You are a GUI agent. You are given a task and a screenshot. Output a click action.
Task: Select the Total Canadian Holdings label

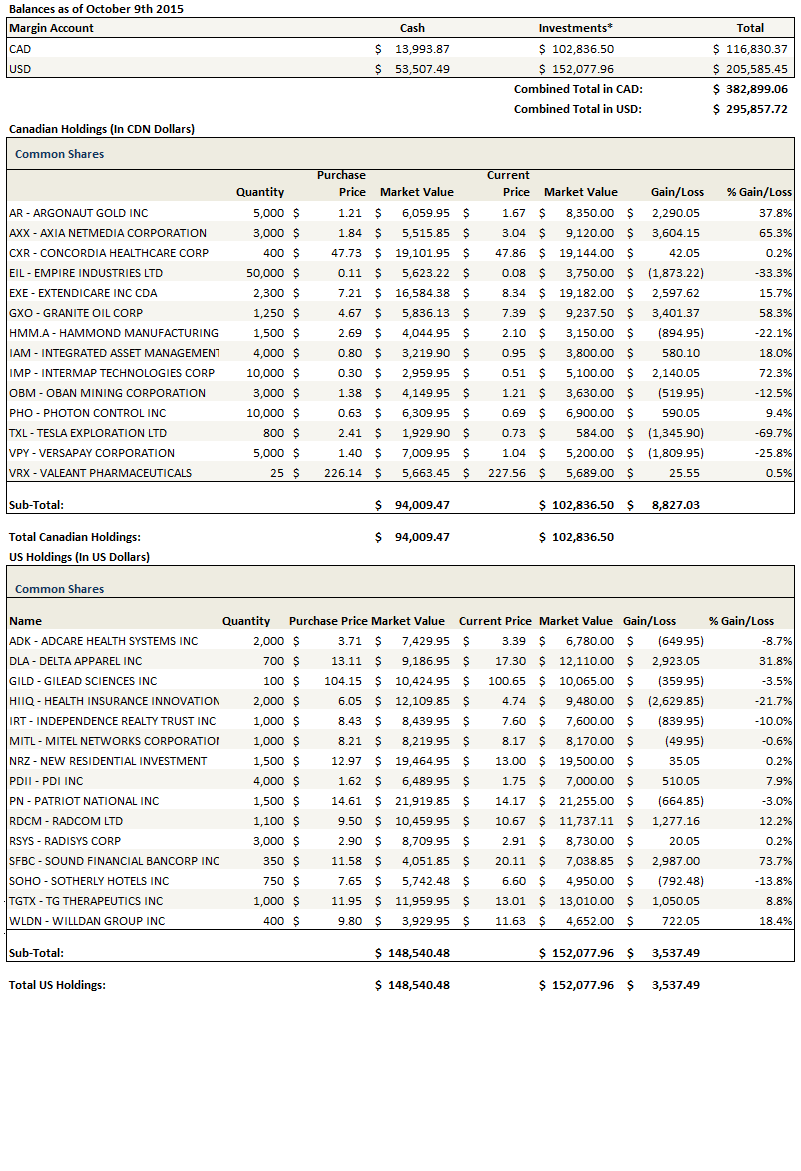coord(74,537)
